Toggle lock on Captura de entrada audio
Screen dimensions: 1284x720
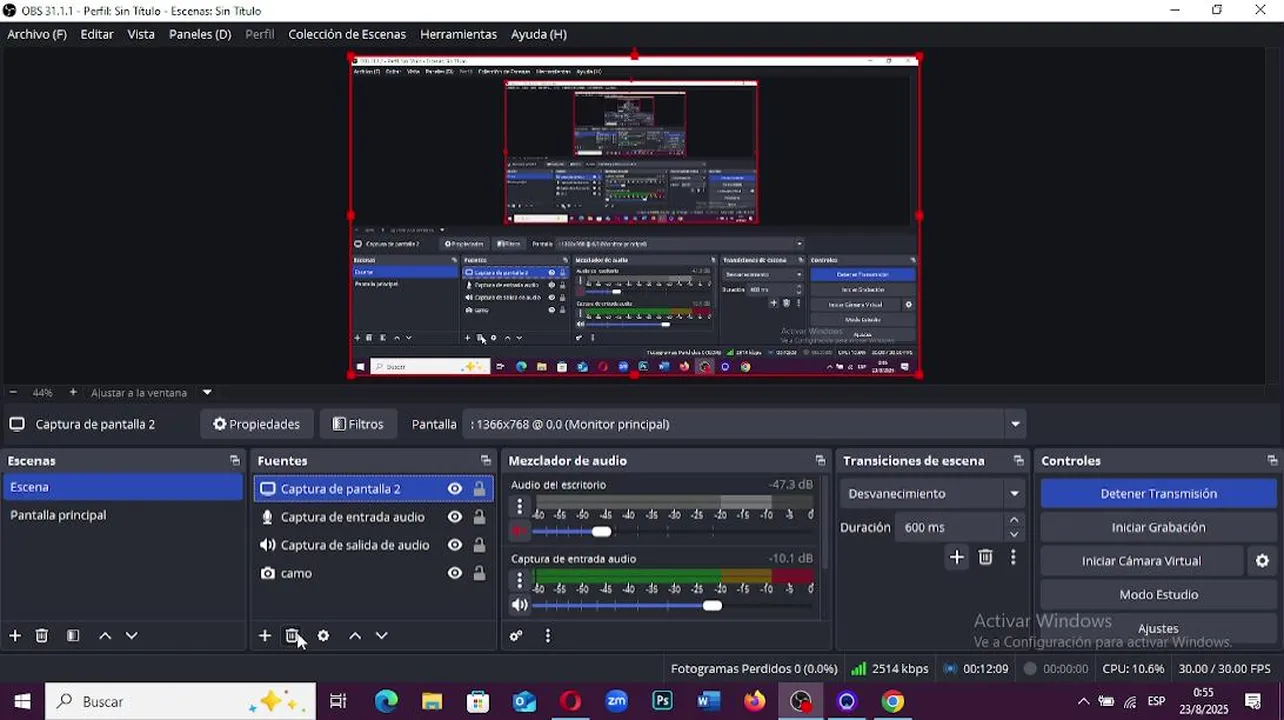click(x=479, y=517)
